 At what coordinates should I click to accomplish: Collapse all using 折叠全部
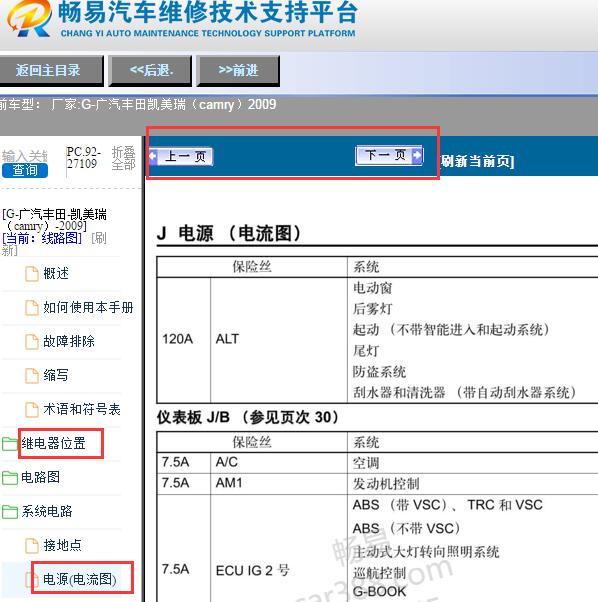[124, 158]
